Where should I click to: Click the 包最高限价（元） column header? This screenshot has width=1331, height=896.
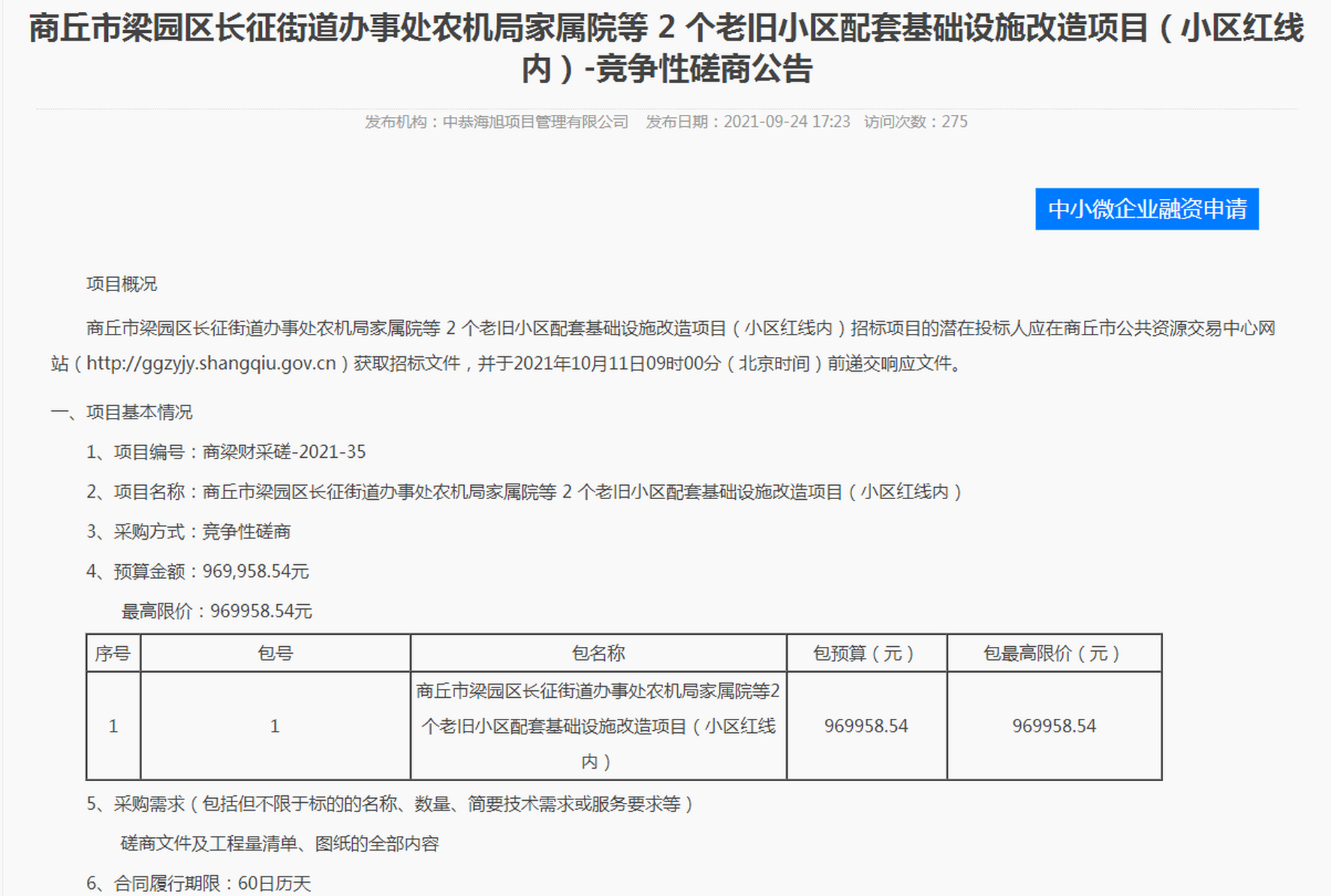[1054, 654]
